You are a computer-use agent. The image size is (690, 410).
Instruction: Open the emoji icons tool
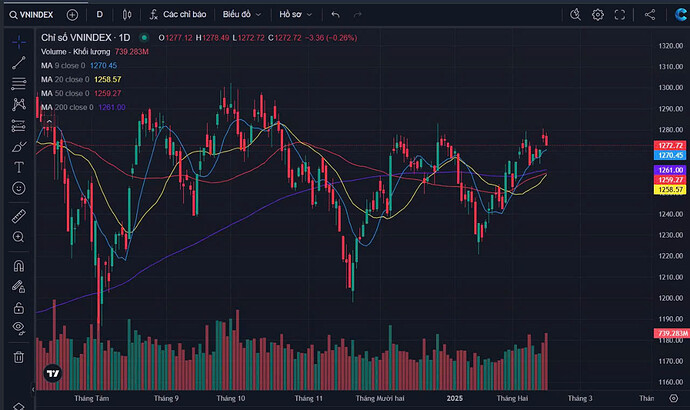click(x=19, y=188)
